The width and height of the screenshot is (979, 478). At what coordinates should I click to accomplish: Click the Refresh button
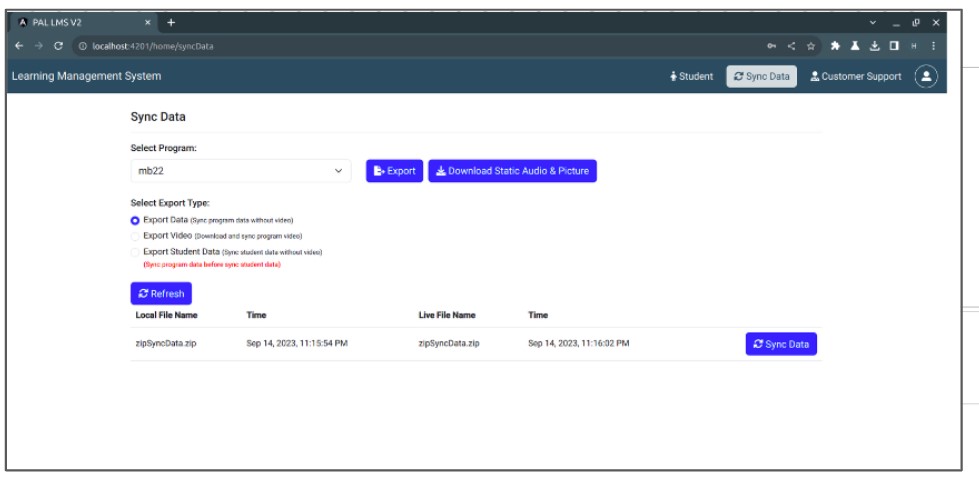point(161,293)
